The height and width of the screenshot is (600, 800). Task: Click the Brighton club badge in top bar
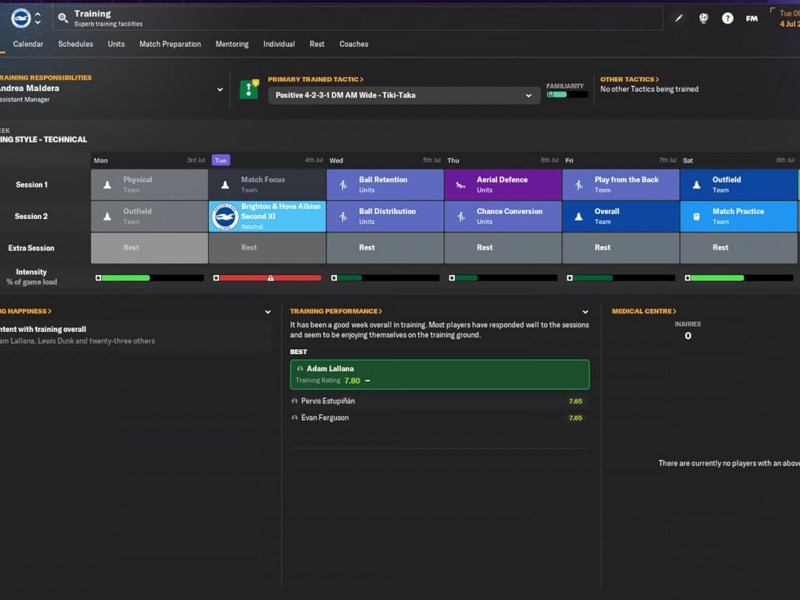(x=21, y=18)
